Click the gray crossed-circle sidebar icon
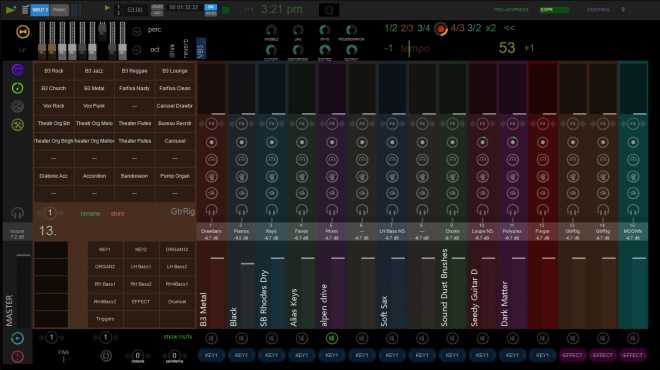This screenshot has width=660, height=370. 17,106
